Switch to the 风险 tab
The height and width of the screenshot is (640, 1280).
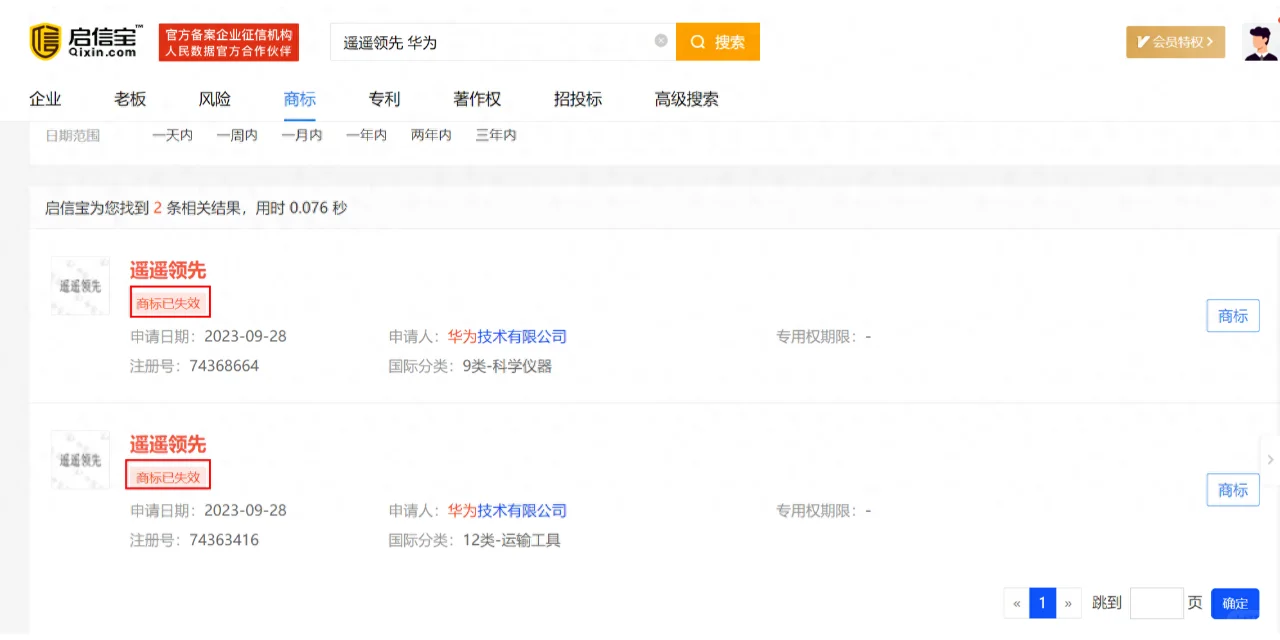[215, 99]
